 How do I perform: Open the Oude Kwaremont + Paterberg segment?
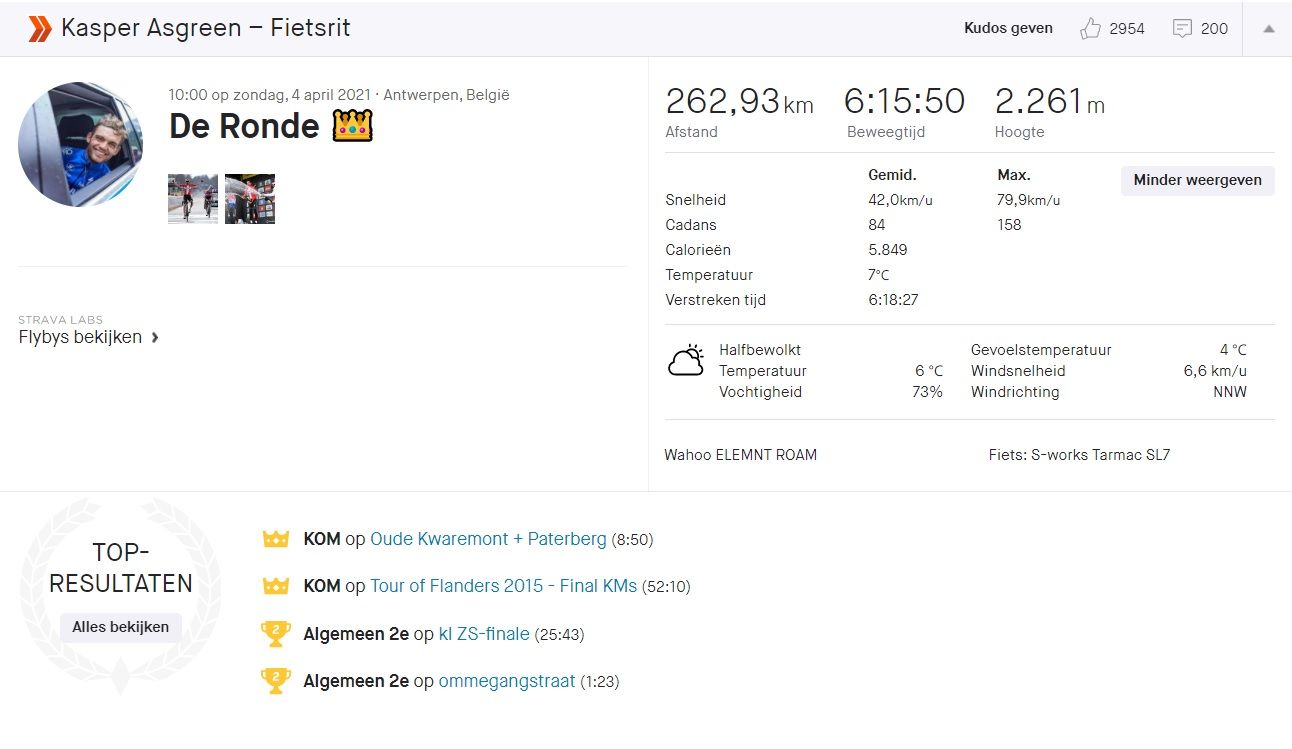coord(488,539)
